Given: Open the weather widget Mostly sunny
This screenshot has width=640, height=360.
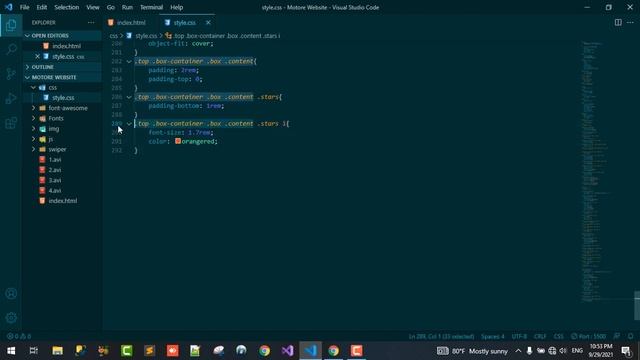Looking at the screenshot, I should pyautogui.click(x=472, y=351).
